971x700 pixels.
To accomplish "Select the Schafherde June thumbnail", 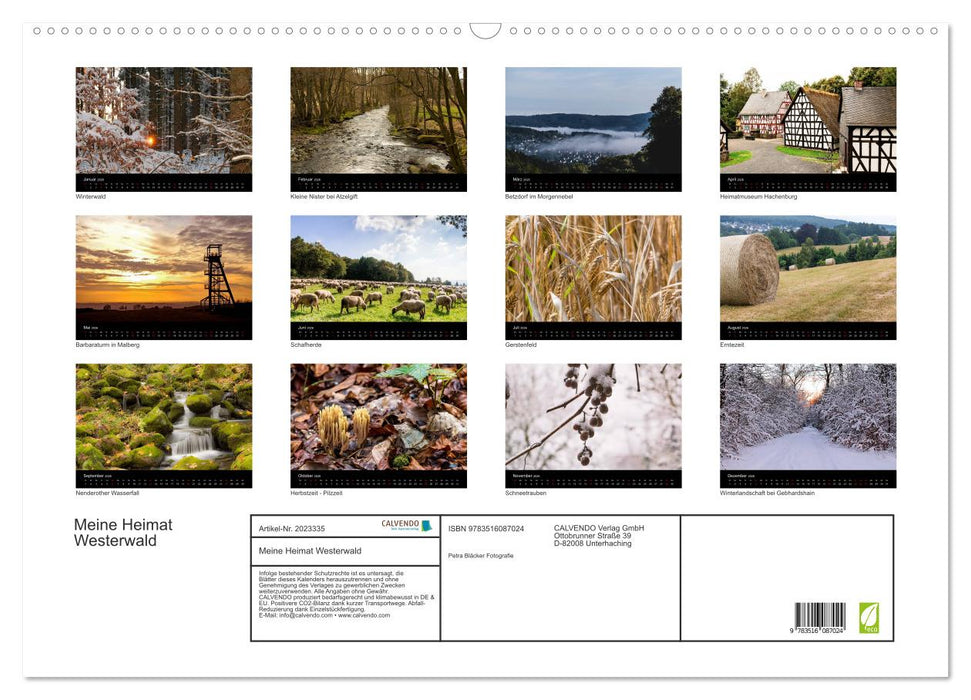I will (x=378, y=275).
